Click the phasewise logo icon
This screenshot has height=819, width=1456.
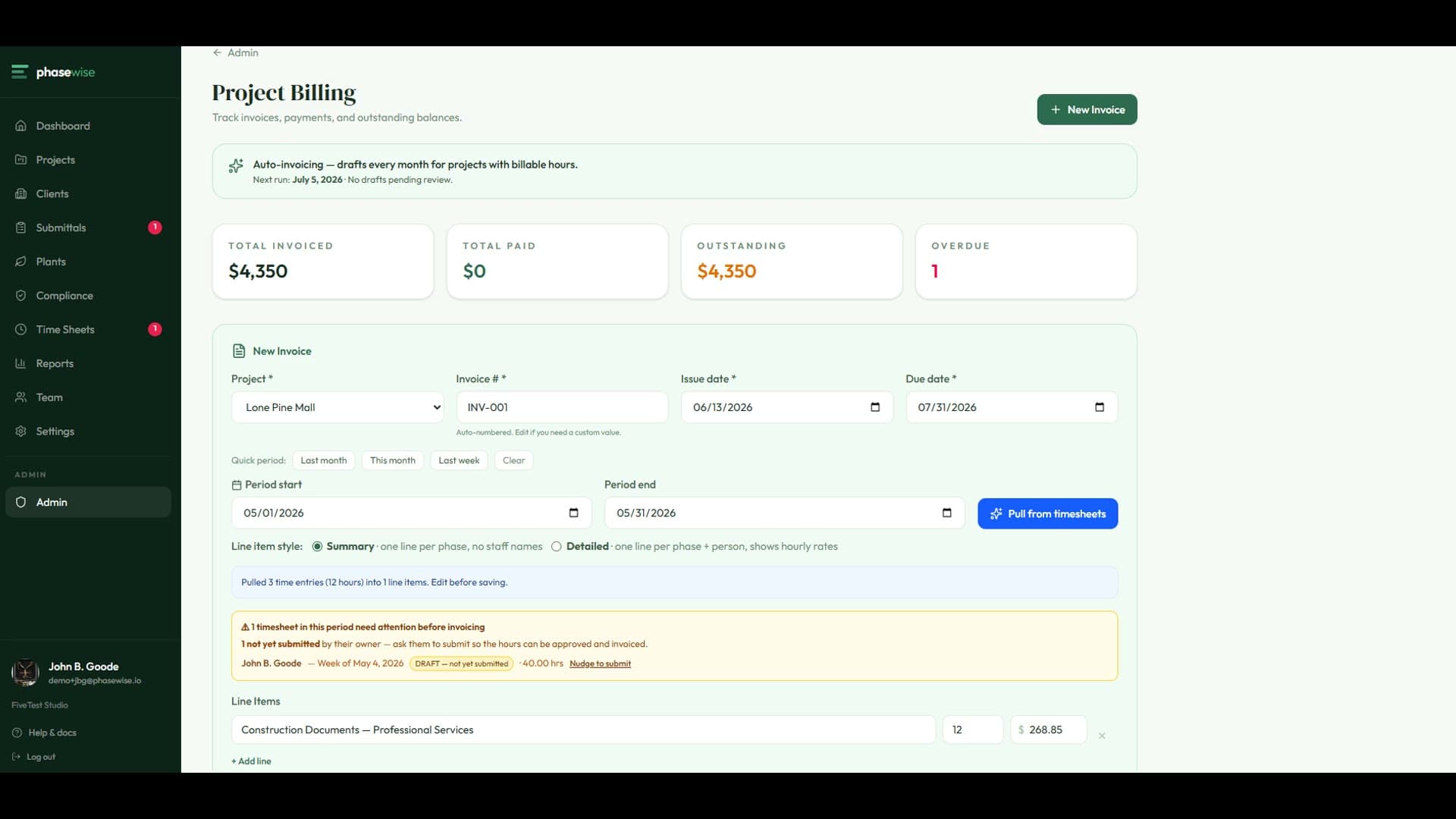point(20,72)
